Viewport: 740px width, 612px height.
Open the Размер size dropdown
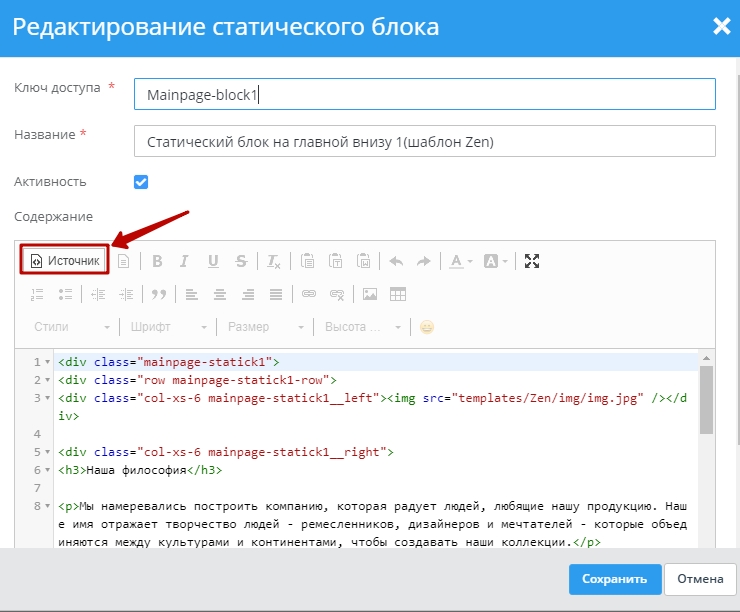pyautogui.click(x=265, y=327)
